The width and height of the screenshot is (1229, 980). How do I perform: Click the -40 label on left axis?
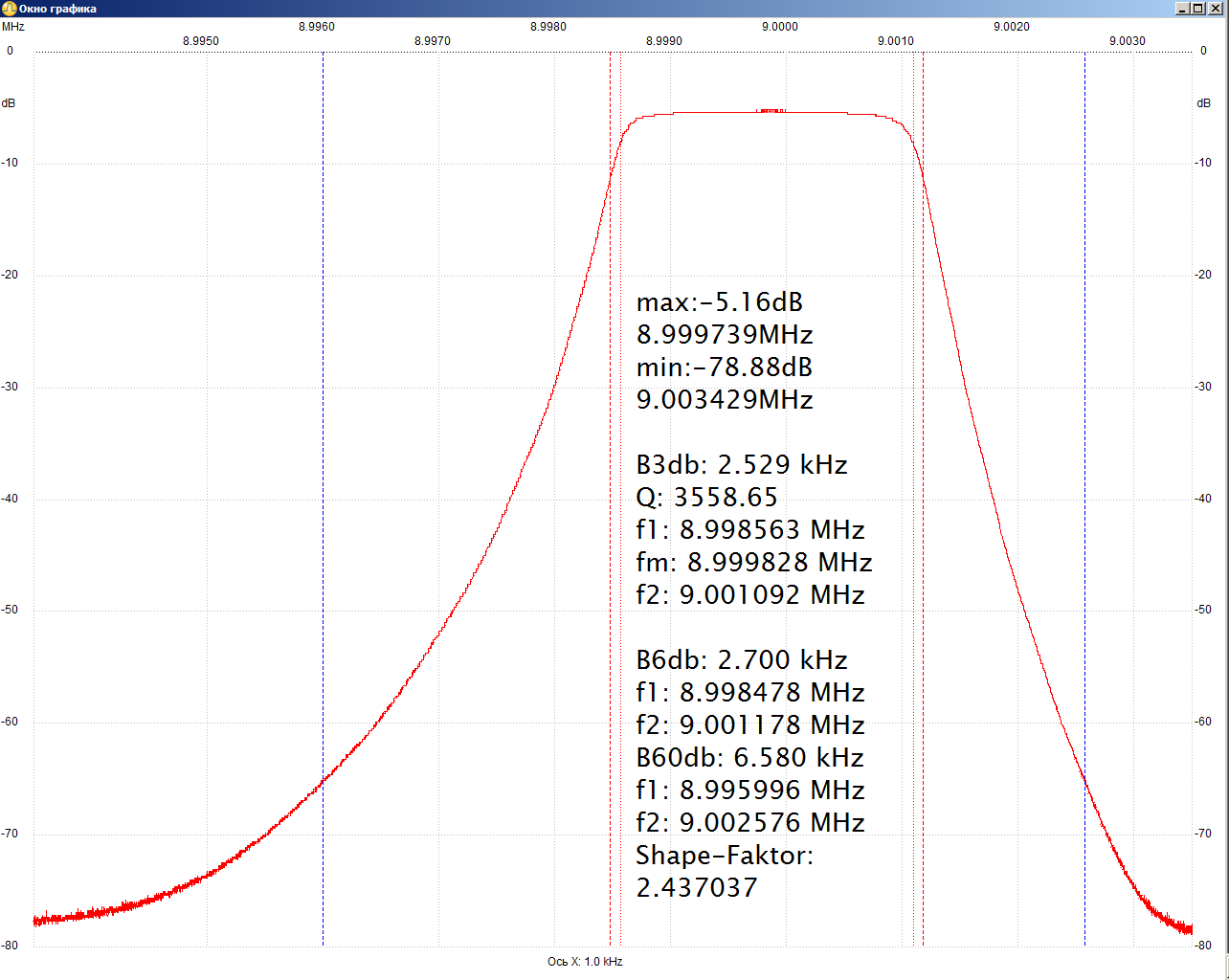click(x=10, y=499)
